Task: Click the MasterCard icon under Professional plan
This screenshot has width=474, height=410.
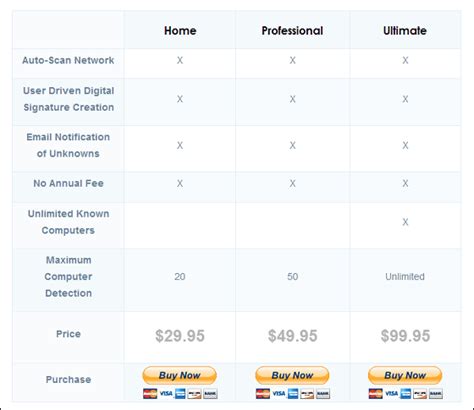Action: pyautogui.click(x=263, y=394)
